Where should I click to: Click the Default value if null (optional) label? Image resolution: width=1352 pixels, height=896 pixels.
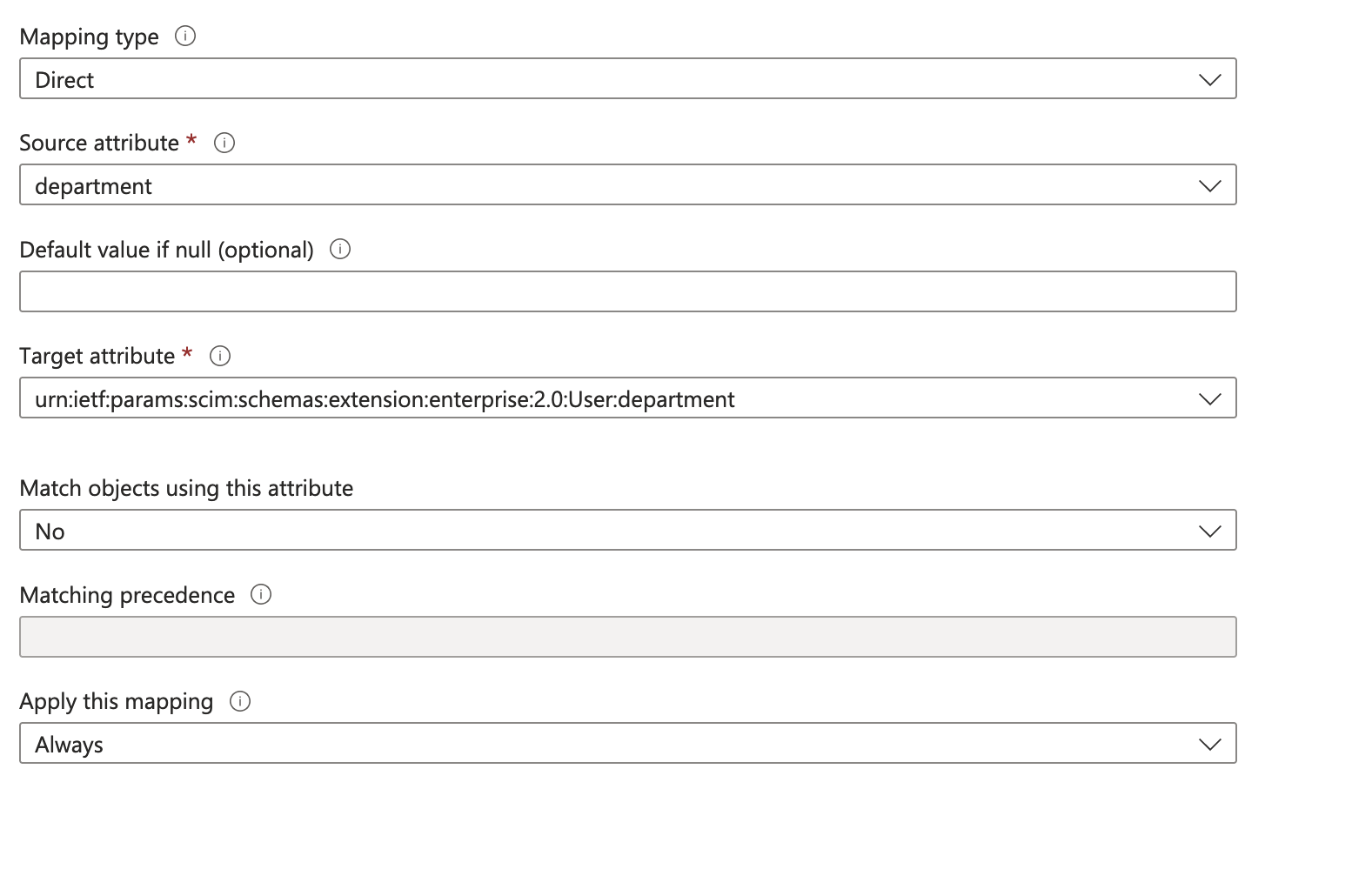point(166,250)
